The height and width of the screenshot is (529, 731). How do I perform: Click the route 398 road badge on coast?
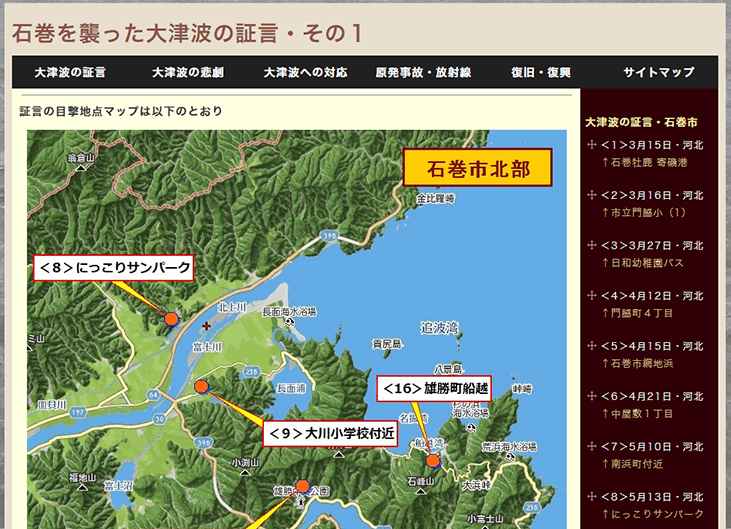pyautogui.click(x=330, y=235)
